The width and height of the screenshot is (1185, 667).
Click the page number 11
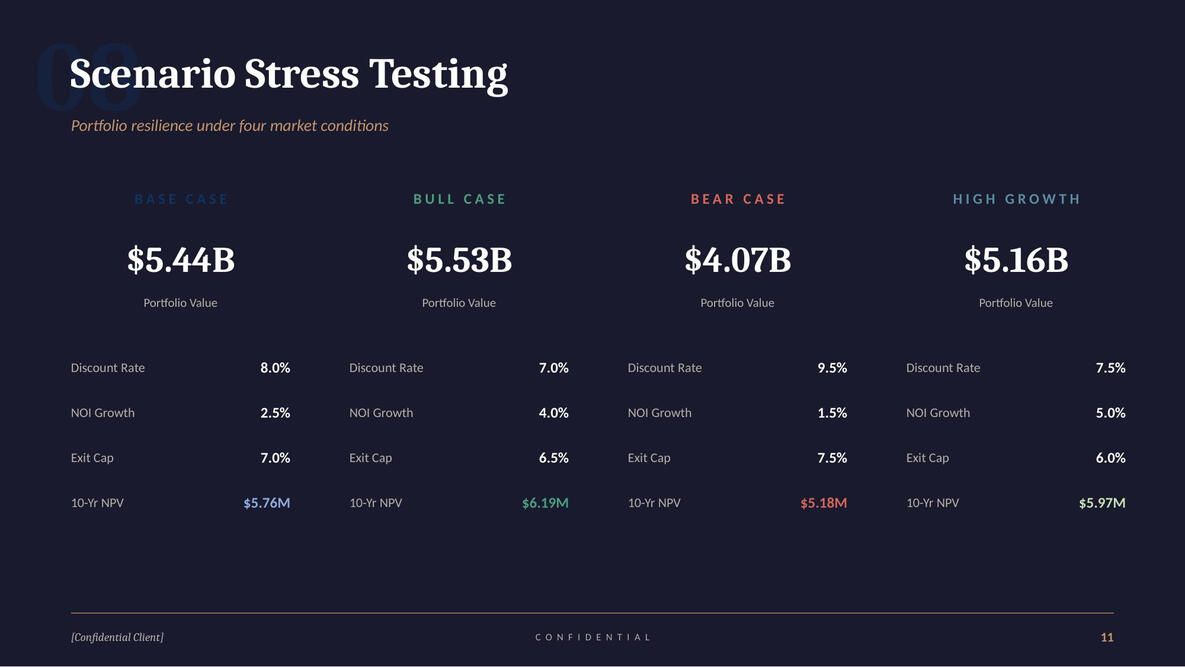[1107, 637]
